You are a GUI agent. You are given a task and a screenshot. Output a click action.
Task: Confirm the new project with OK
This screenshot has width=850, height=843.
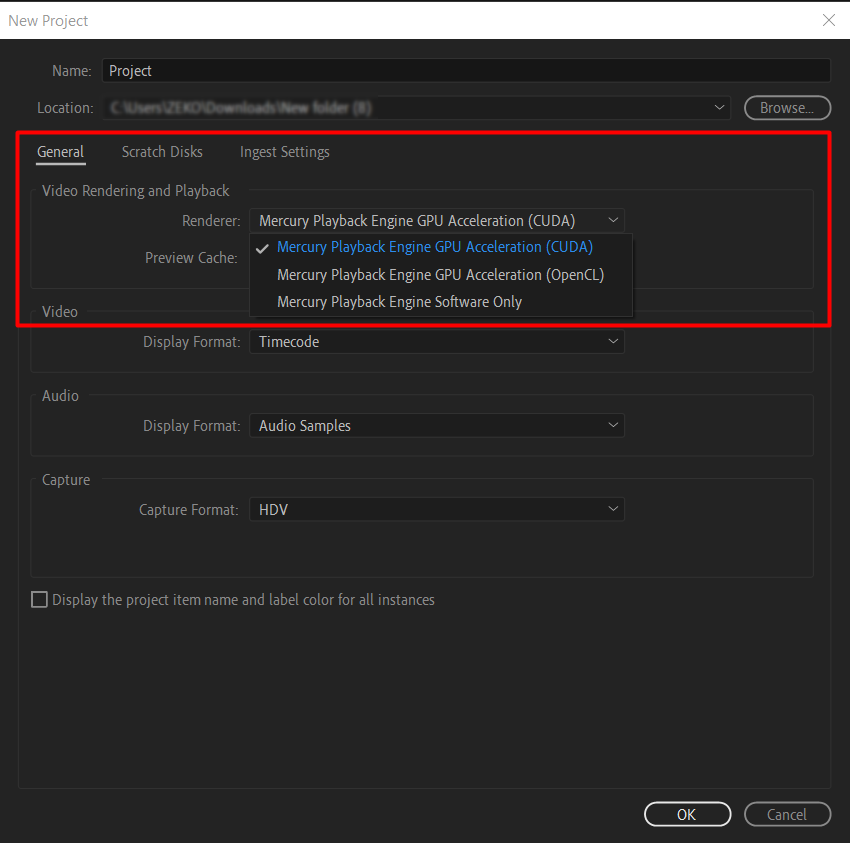pyautogui.click(x=687, y=814)
